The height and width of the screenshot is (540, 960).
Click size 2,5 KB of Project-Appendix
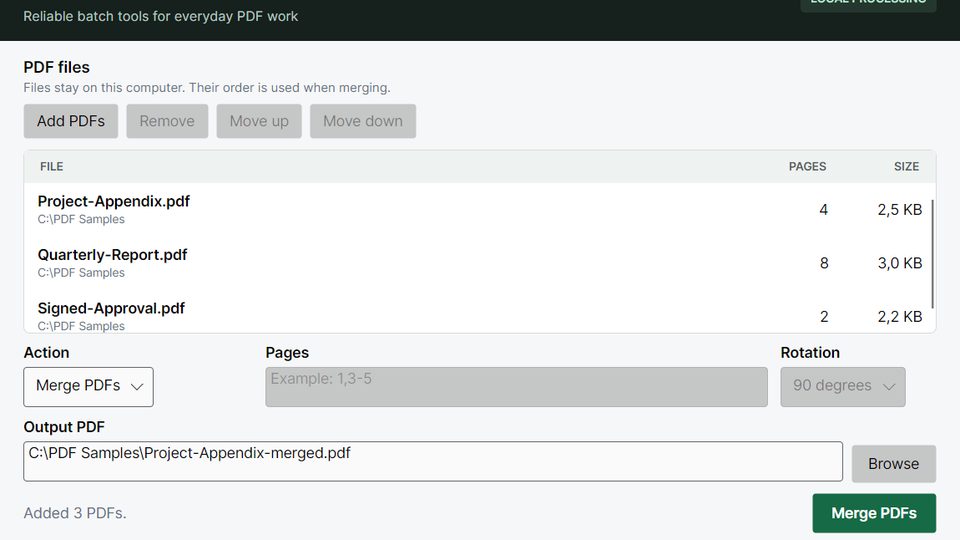899,210
